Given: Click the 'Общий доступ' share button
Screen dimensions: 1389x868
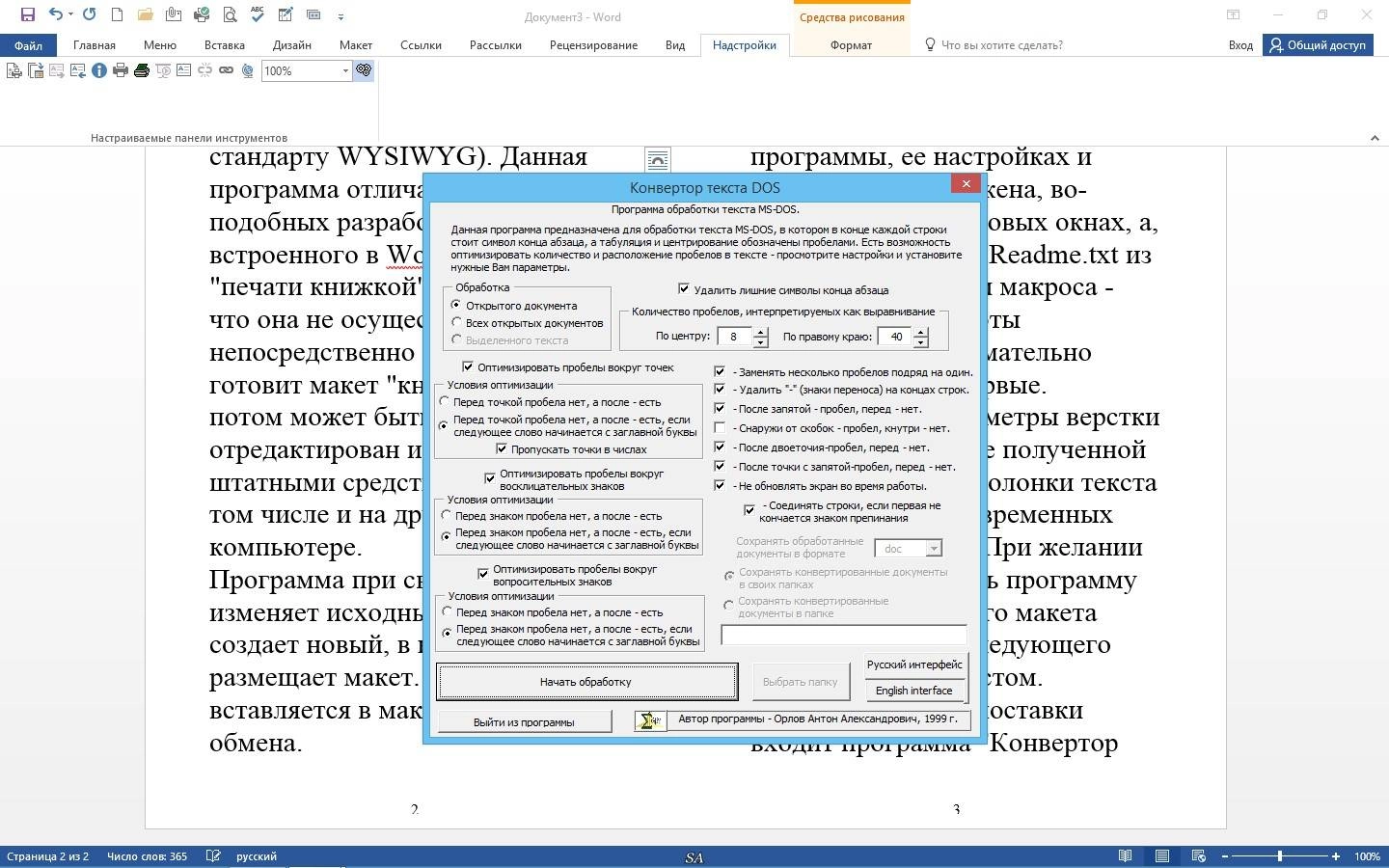Looking at the screenshot, I should (1318, 44).
